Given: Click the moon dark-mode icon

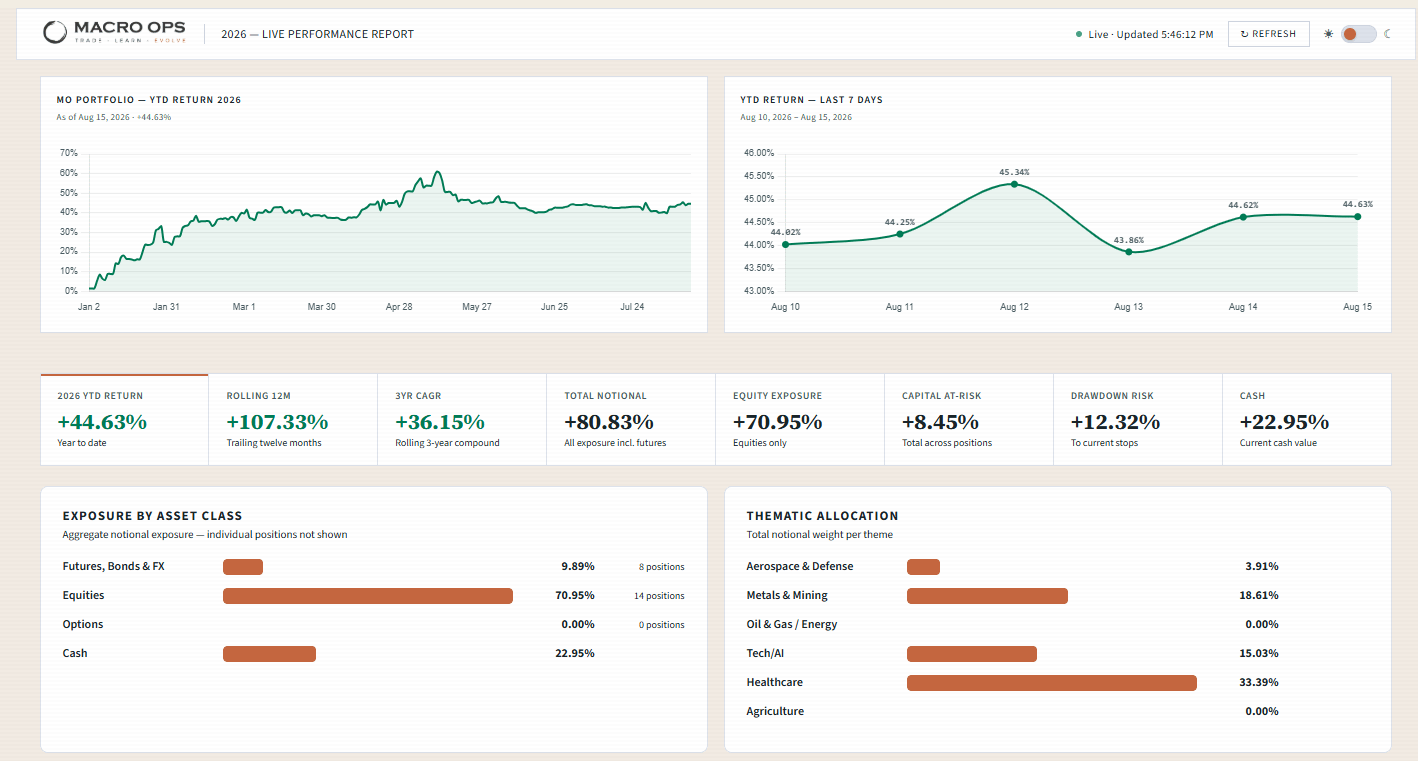Looking at the screenshot, I should point(1388,34).
